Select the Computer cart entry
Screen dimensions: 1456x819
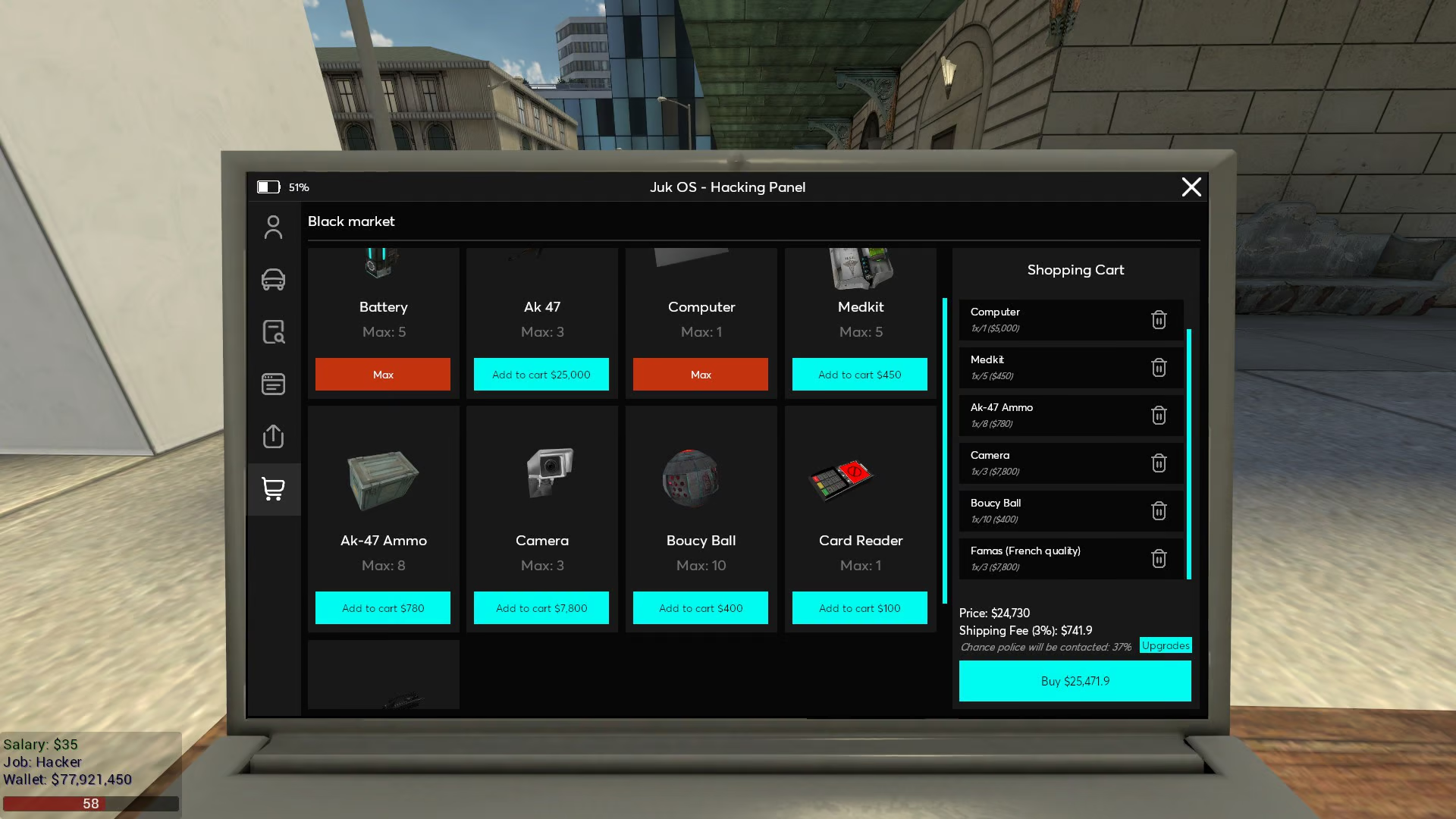pos(1071,320)
